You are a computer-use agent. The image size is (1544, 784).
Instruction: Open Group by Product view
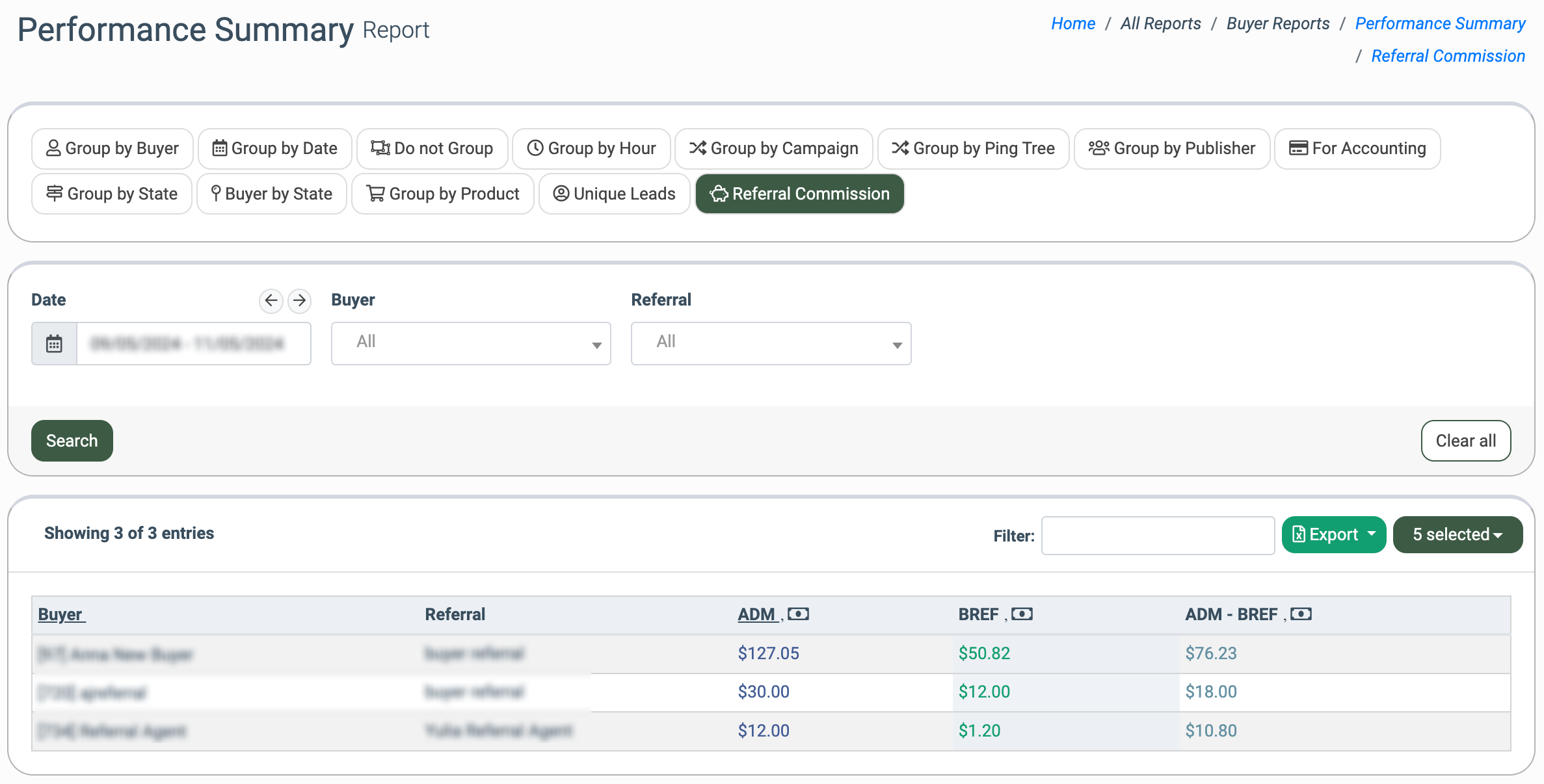pos(442,194)
